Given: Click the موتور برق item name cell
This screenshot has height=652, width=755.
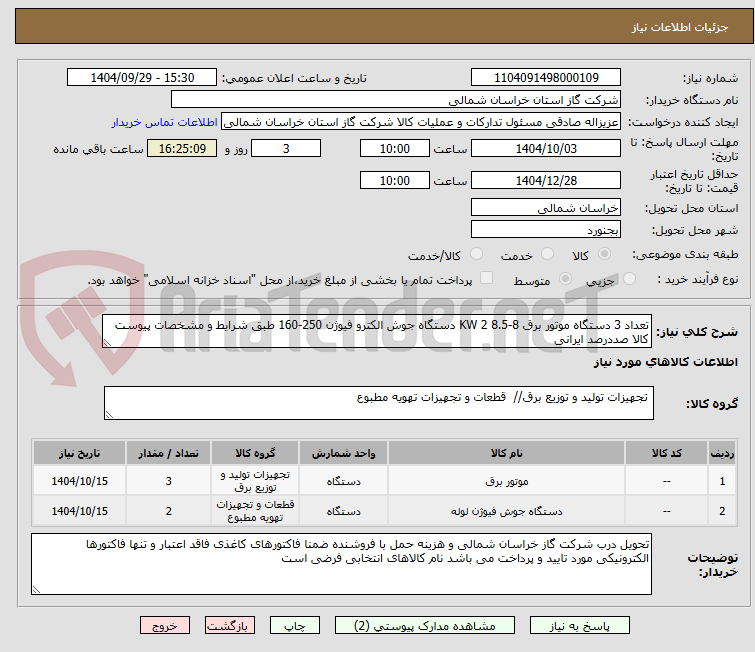Looking at the screenshot, I should point(507,481).
